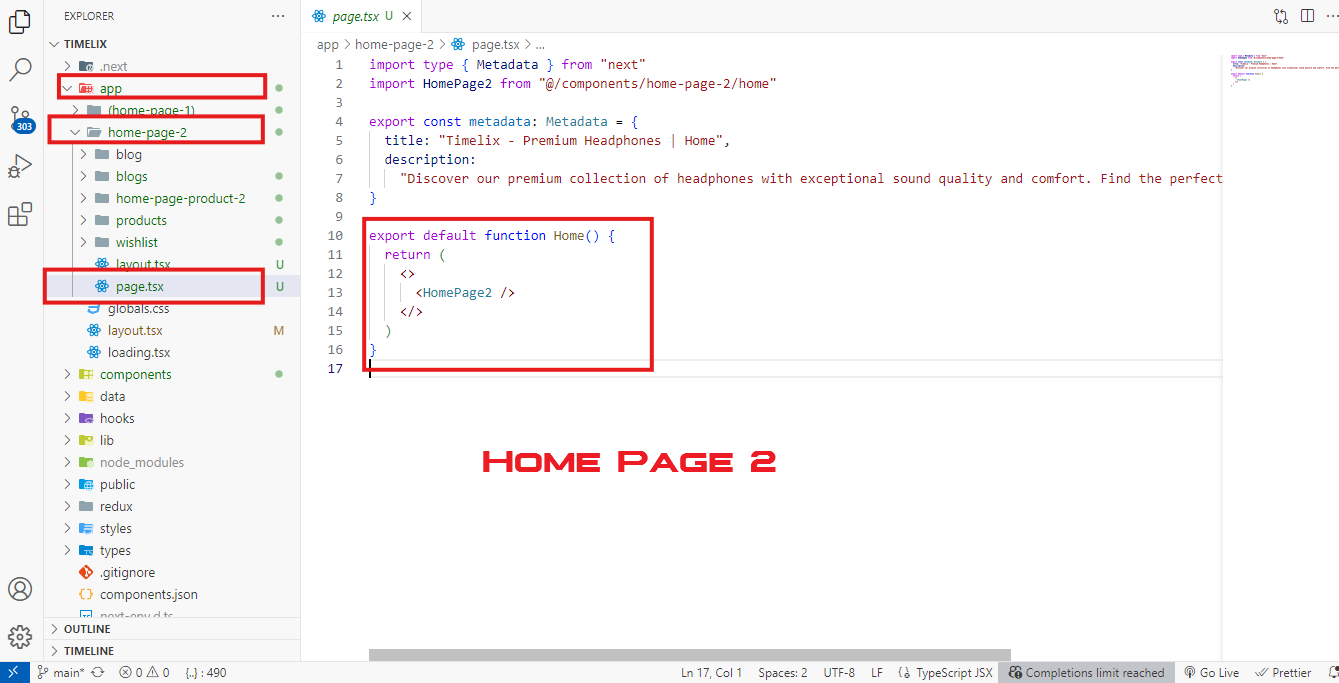Click the main branch indicator in status bar
1339x683 pixels.
pos(61,673)
